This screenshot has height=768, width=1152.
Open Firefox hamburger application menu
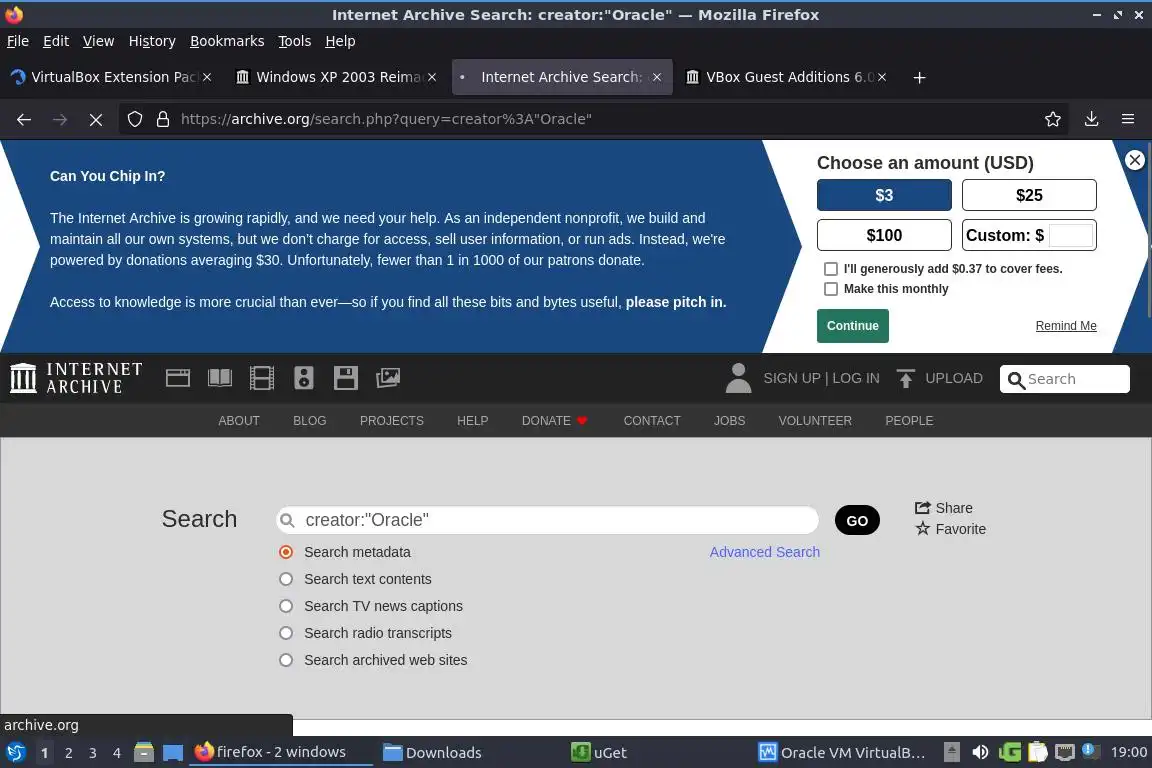pyautogui.click(x=1128, y=119)
